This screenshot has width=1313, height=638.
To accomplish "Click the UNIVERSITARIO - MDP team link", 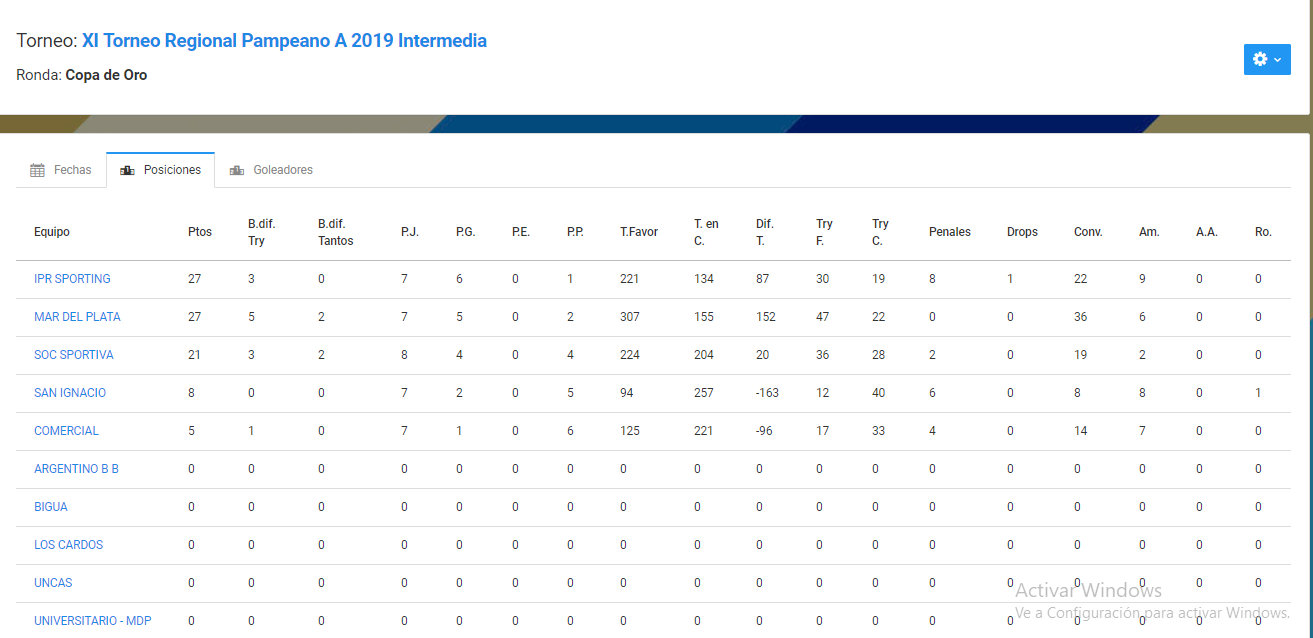I will pos(92,621).
